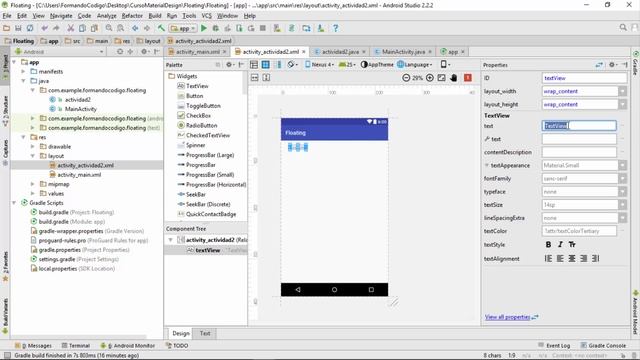
Task: Run the app with the green play icon
Action: (204, 28)
